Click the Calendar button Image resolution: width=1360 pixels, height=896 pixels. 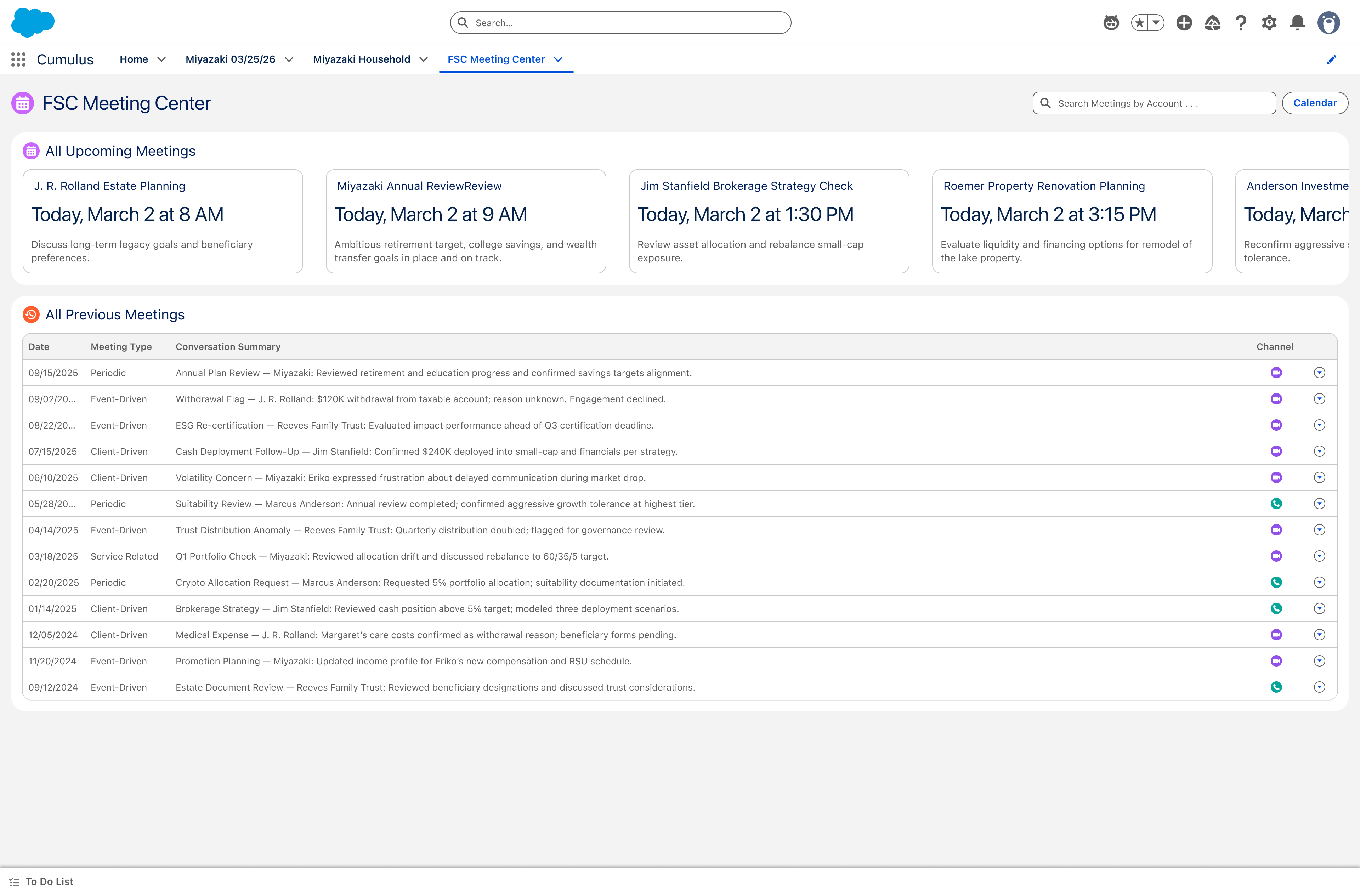[1315, 103]
